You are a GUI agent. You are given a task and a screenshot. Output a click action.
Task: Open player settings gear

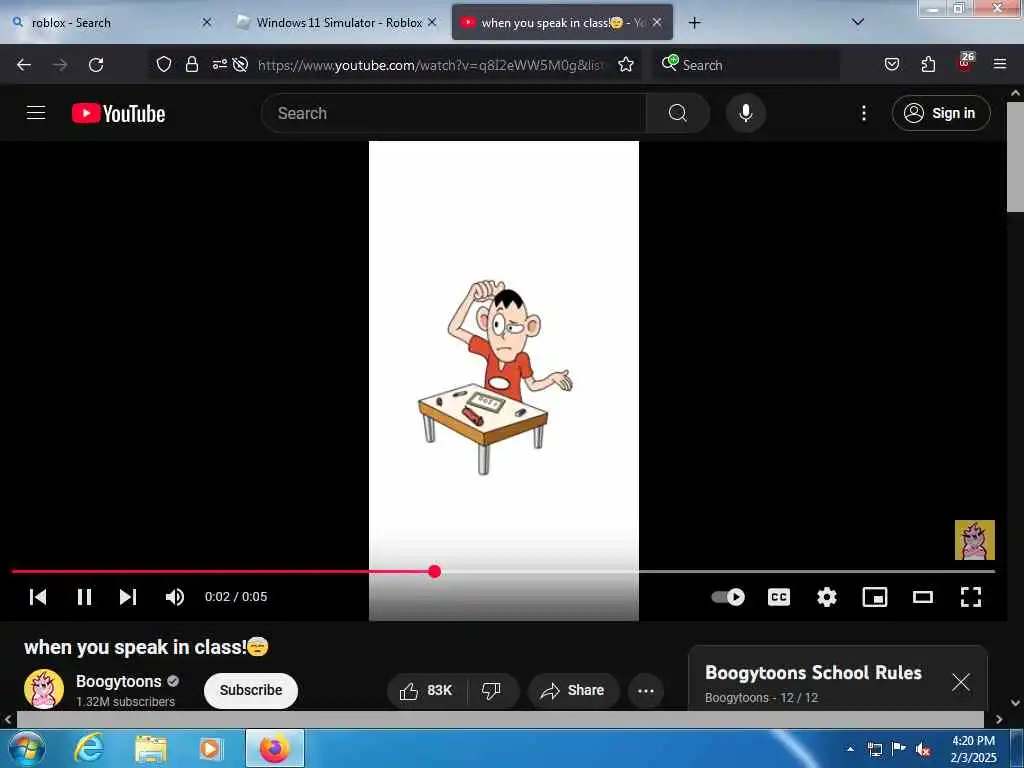[827, 597]
